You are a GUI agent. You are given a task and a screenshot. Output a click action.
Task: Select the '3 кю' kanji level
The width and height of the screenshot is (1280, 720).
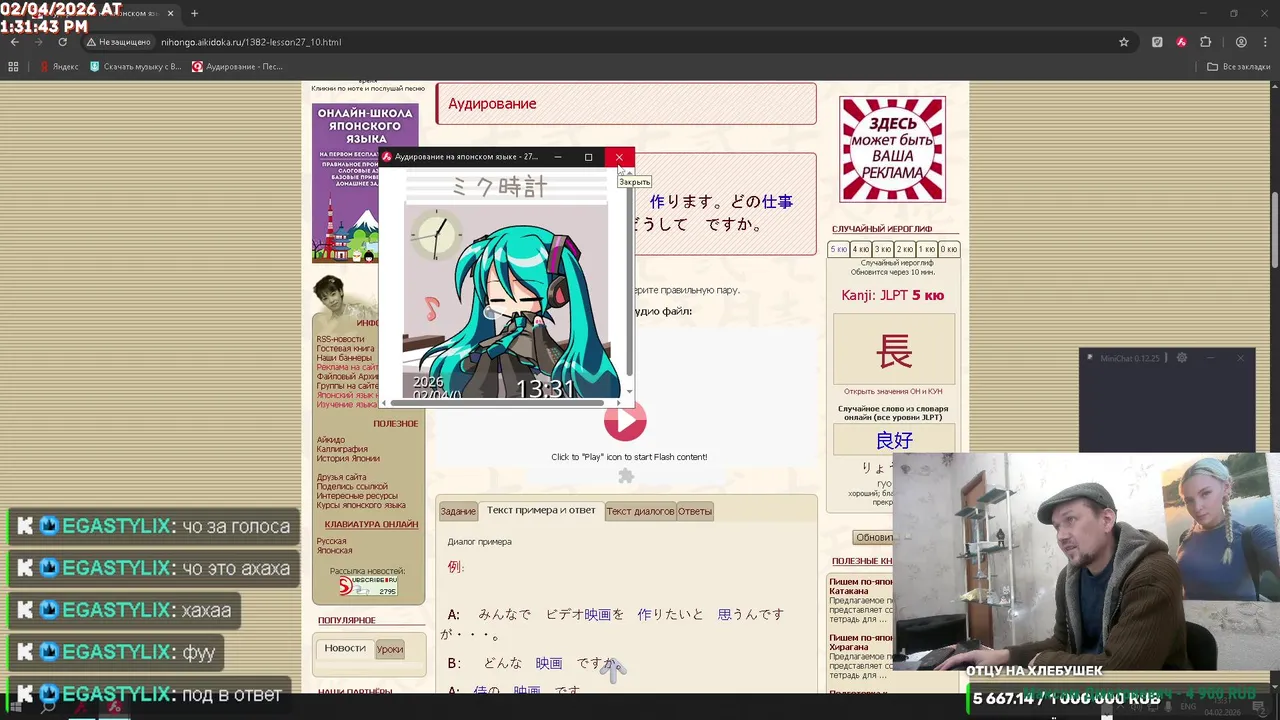pos(883,249)
